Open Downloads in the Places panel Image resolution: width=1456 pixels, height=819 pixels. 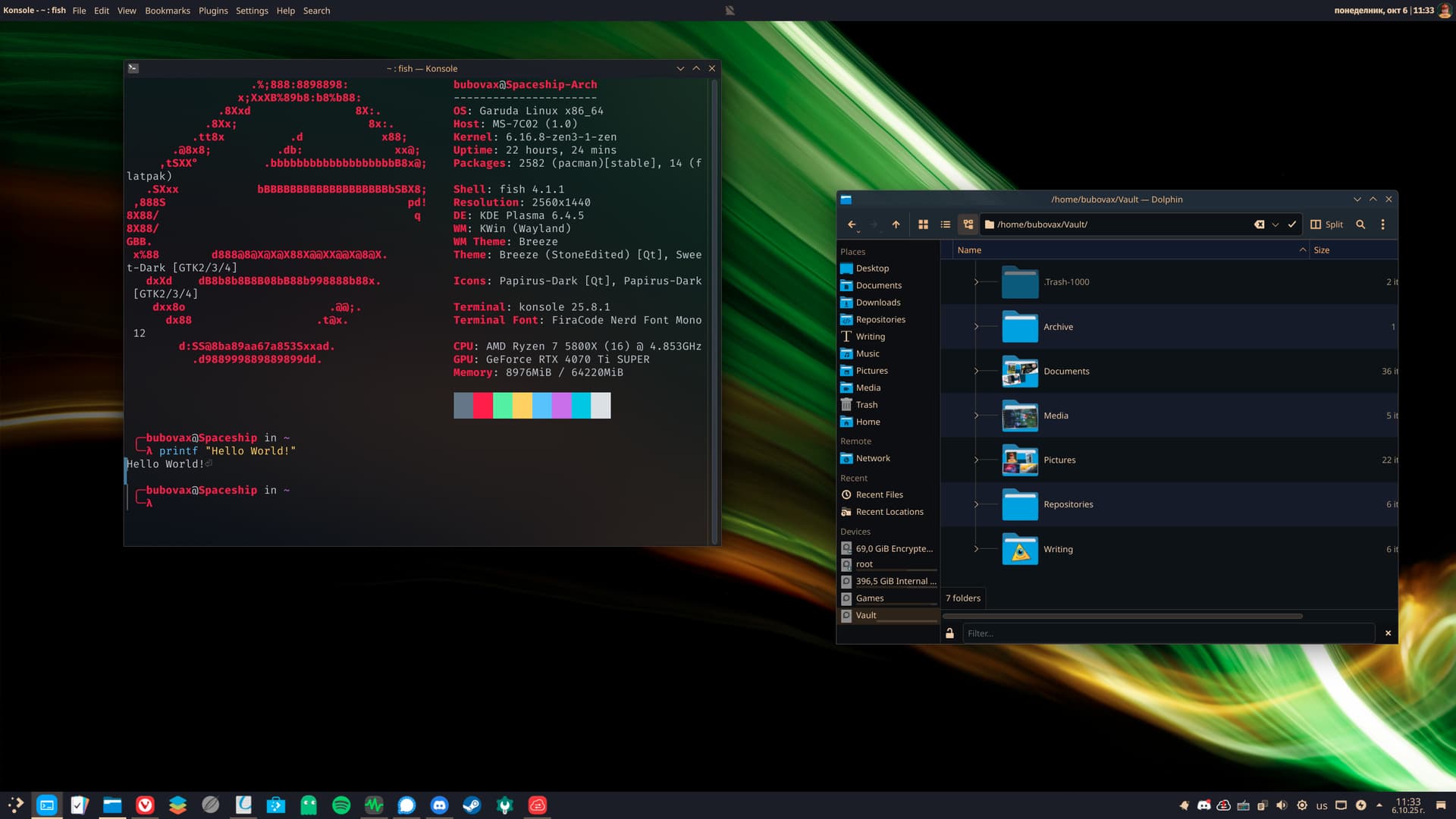877,303
